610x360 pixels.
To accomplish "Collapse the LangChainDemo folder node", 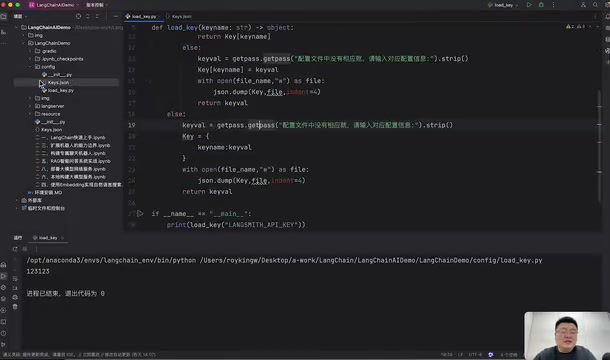I will [23, 43].
